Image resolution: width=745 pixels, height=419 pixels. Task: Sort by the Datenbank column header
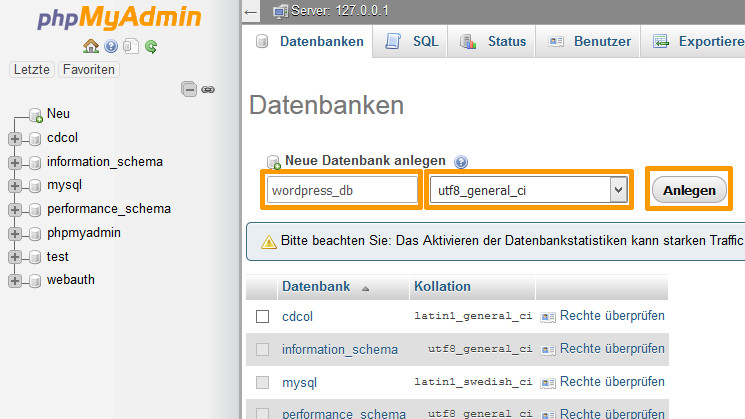pos(316,286)
